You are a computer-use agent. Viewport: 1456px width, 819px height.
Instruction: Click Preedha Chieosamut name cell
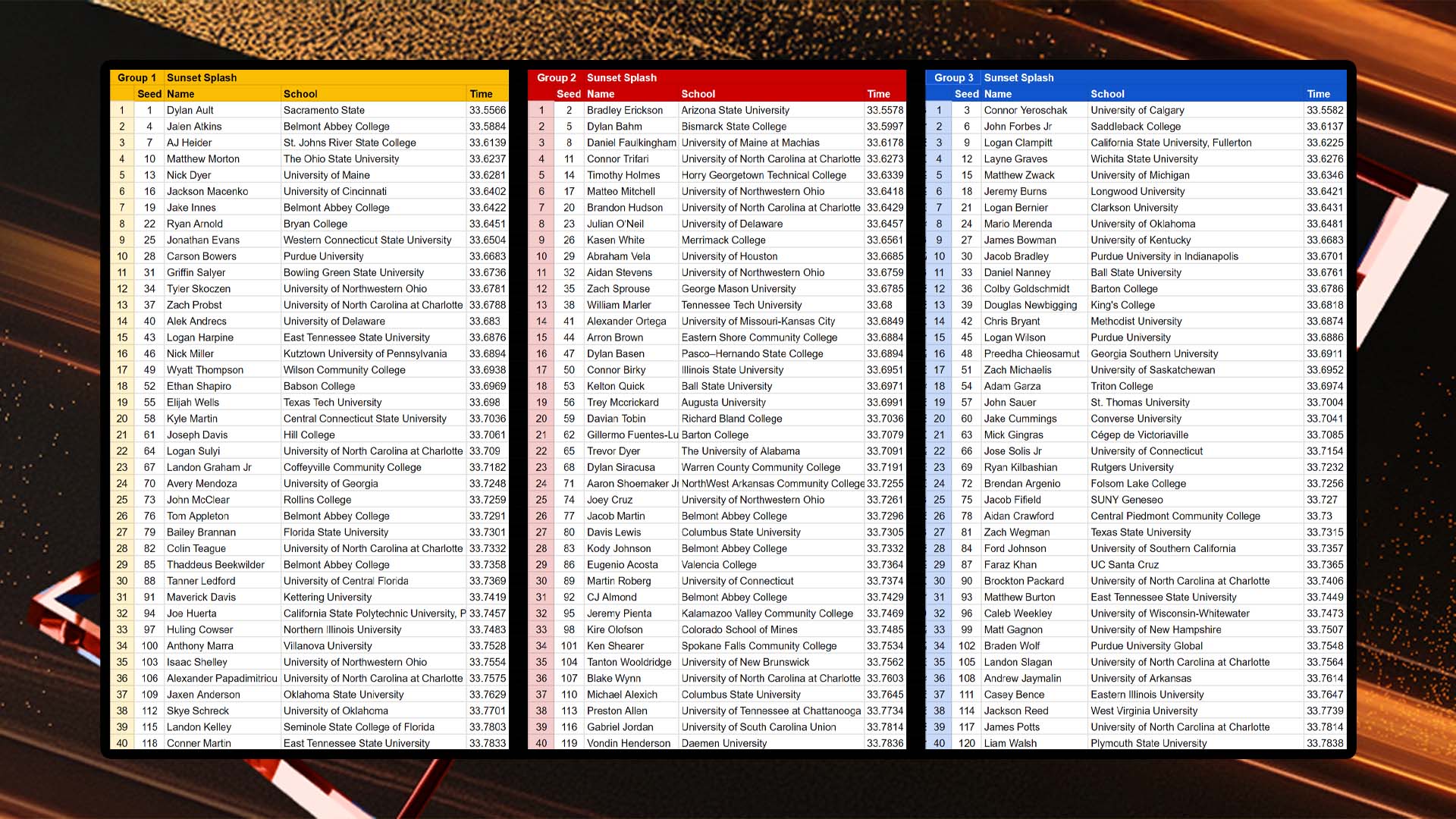point(1031,353)
